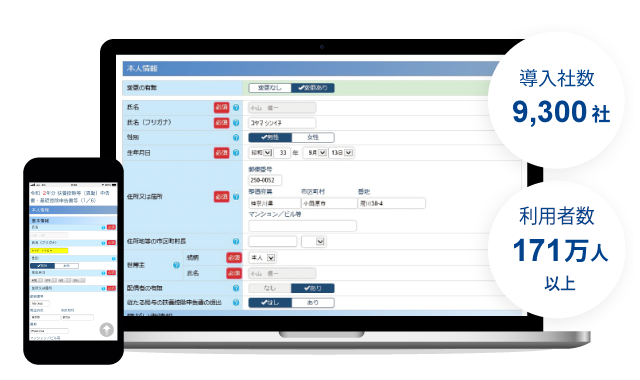The width and height of the screenshot is (640, 380).
Task: Click the grayed 世帯主 氏名 field
Action: [x=282, y=273]
